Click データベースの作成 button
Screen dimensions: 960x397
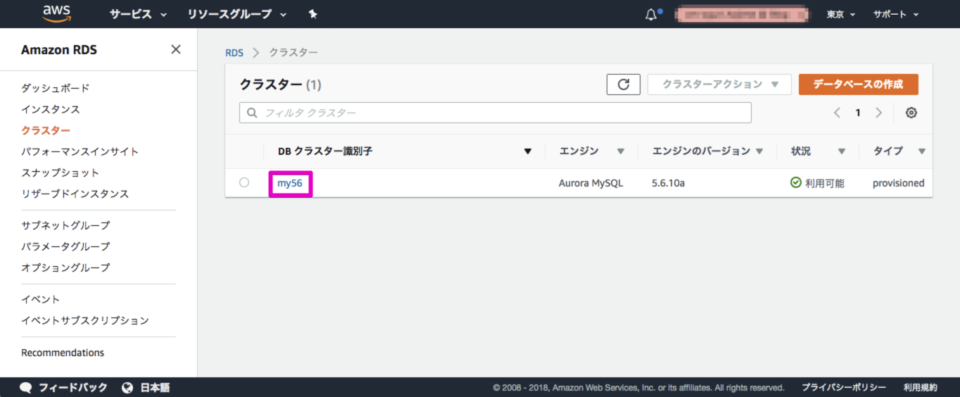pyautogui.click(x=858, y=85)
